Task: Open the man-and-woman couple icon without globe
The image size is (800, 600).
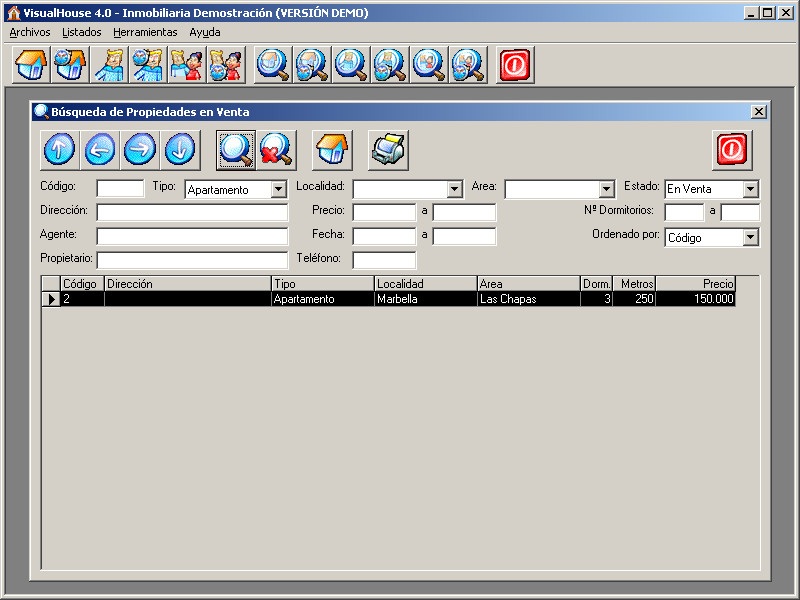Action: point(187,65)
